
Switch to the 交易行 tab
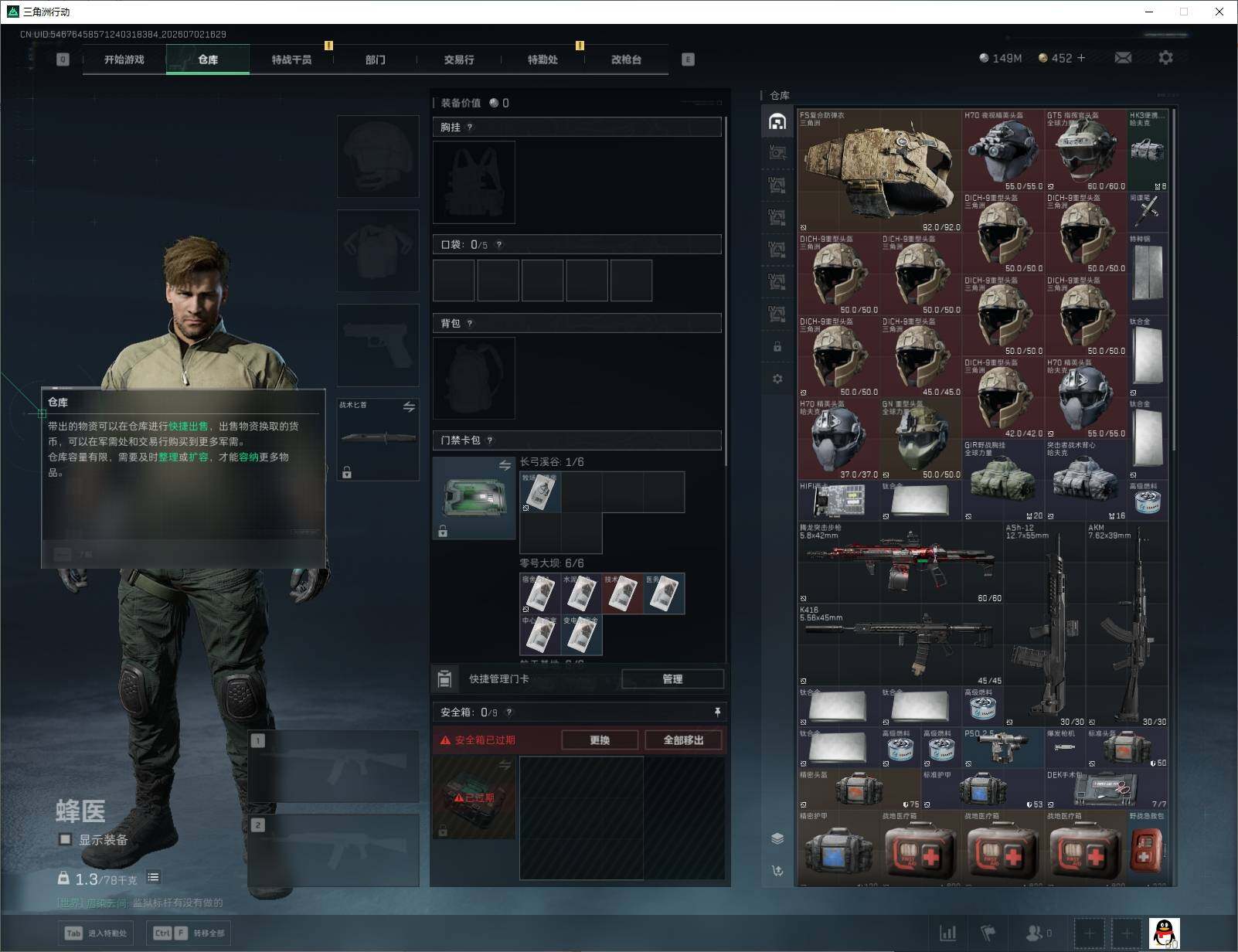click(459, 59)
